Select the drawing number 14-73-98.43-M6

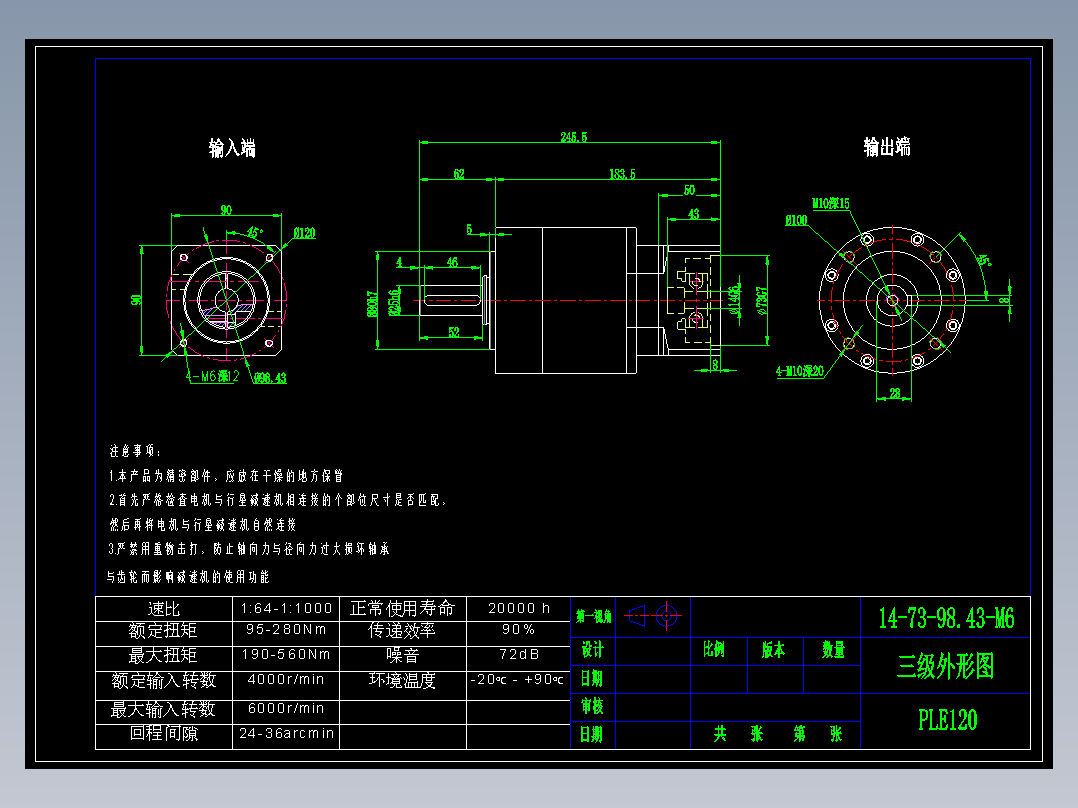(x=947, y=618)
